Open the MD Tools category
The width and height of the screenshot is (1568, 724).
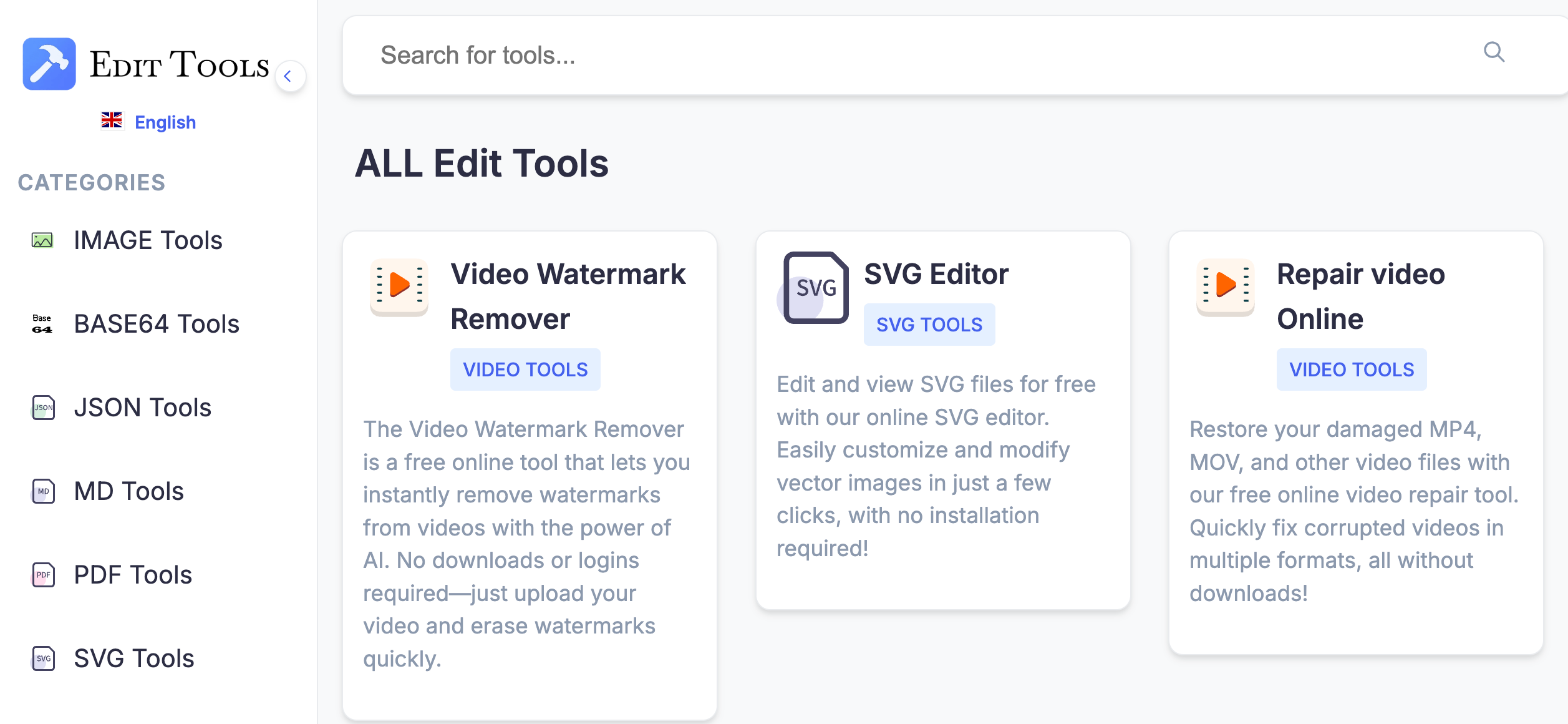tap(128, 491)
